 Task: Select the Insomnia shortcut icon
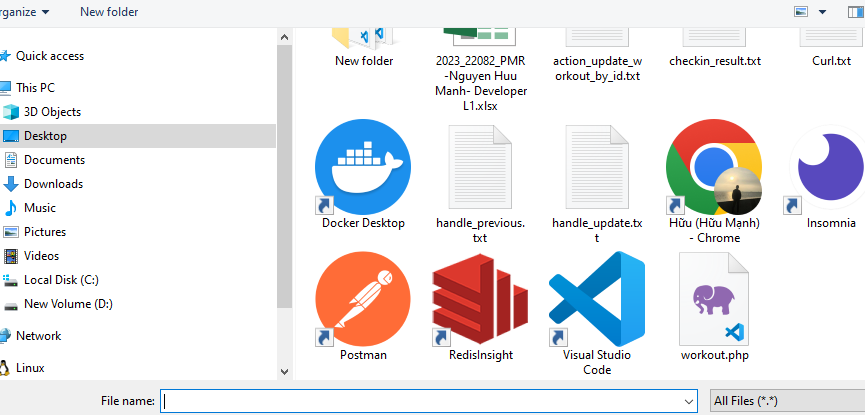[x=826, y=167]
